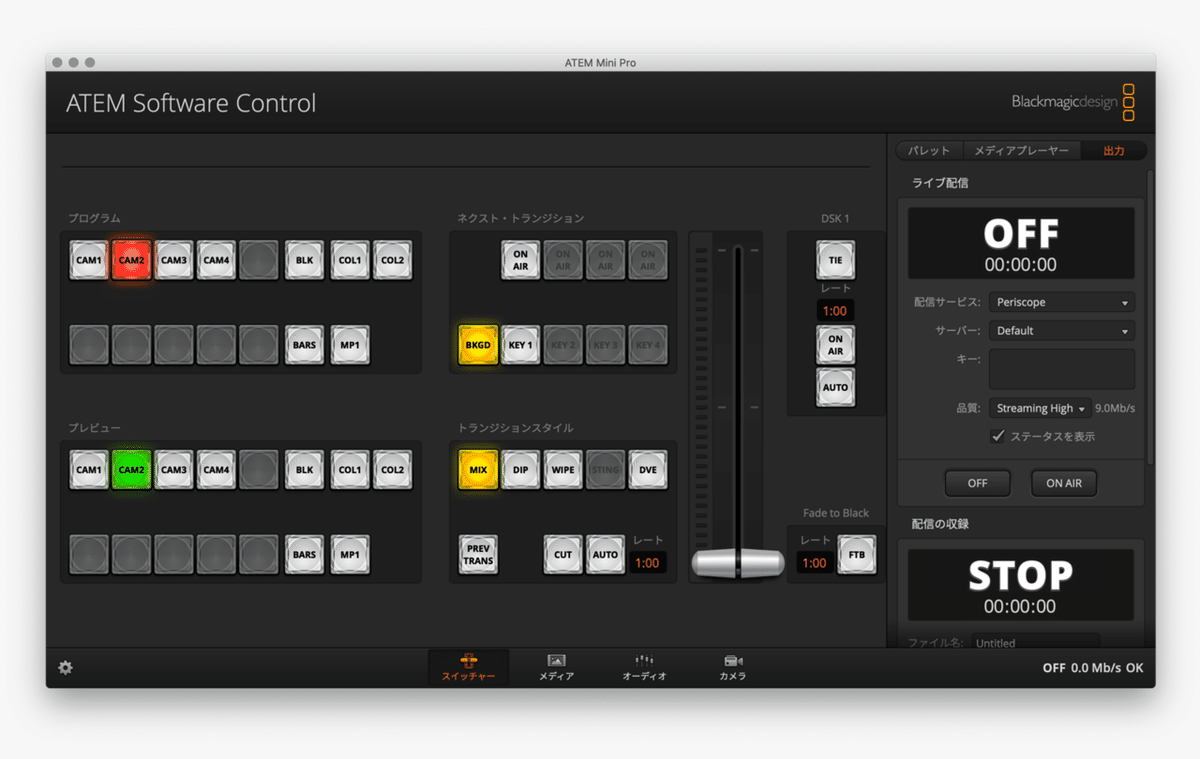1200x759 pixels.
Task: Choose MIX transition style
Action: (x=478, y=469)
